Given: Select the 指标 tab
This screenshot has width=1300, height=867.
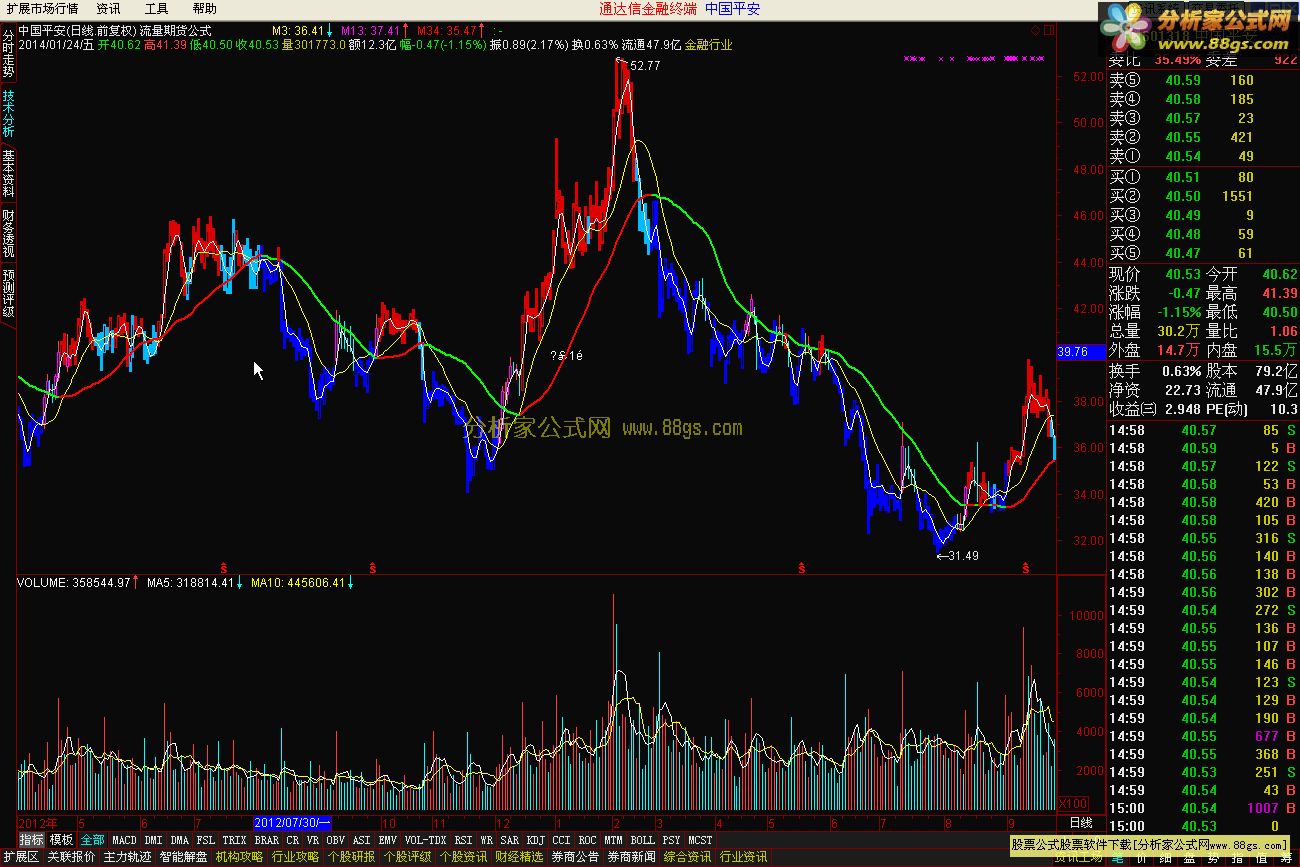Looking at the screenshot, I should [x=31, y=840].
